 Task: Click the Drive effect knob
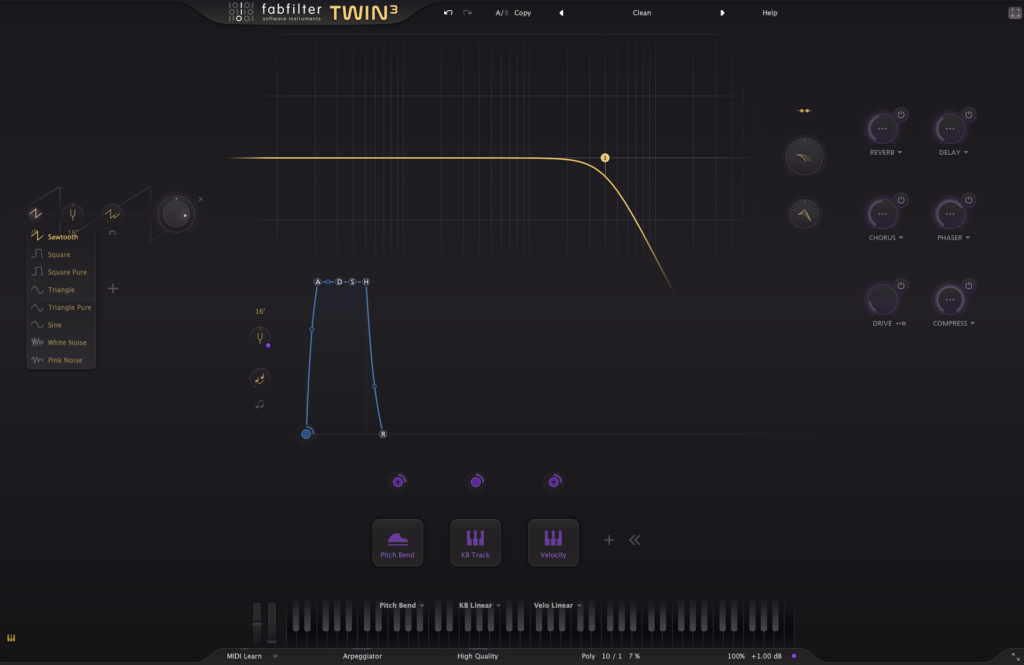coord(882,300)
